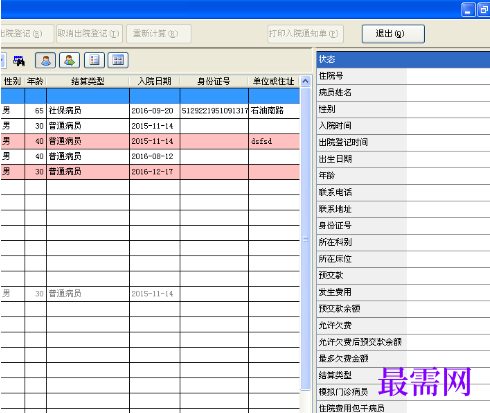Click the ID number cell starting with 512922
490x413 pixels.
tap(214, 111)
